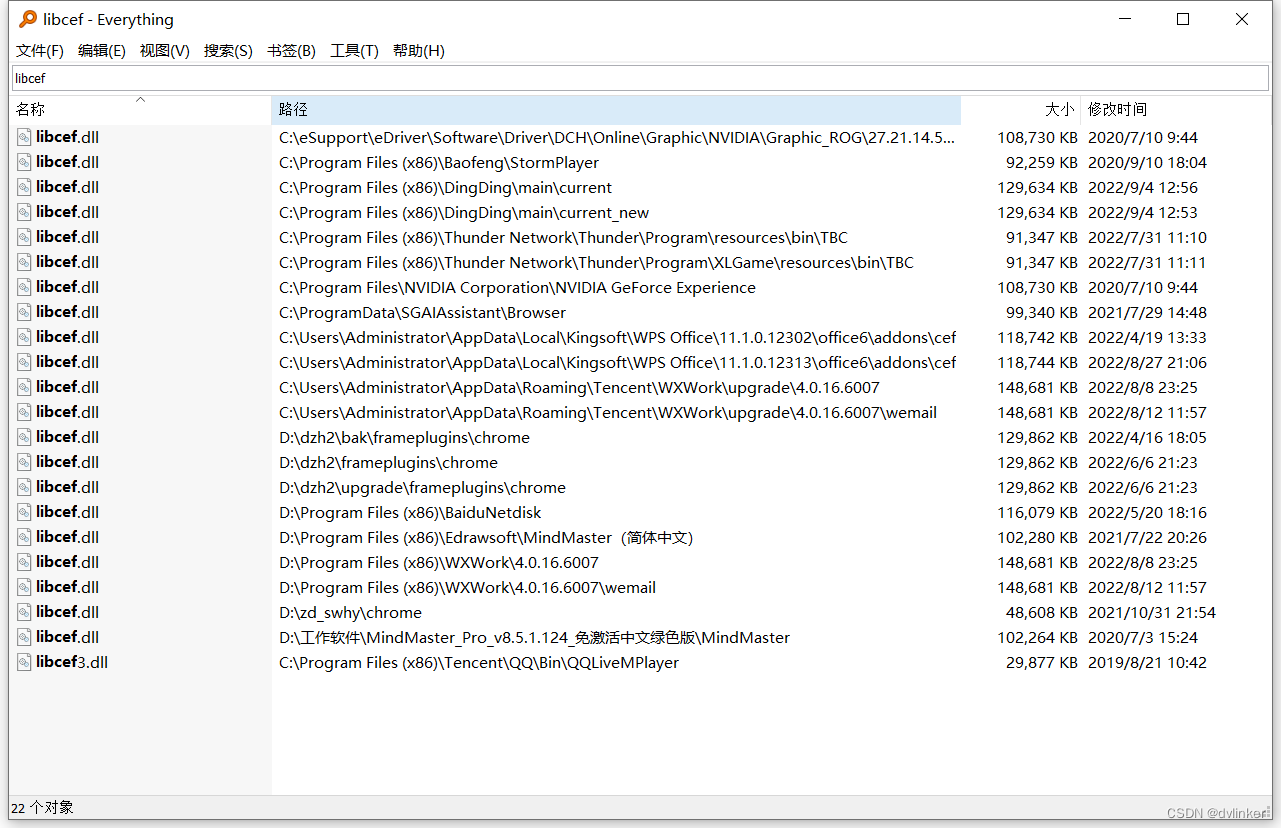Screen dimensions: 1281x828
Task: Select the dll file icon in the DingDing main\current row
Action: coord(24,187)
